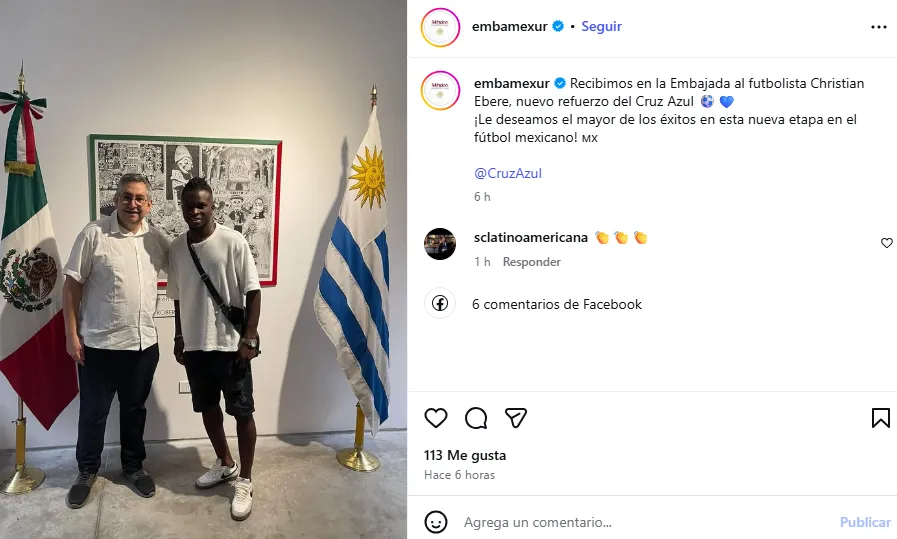This screenshot has height=539, width=897.
Task: Open the embamexur username in the caption
Action: coord(511,84)
